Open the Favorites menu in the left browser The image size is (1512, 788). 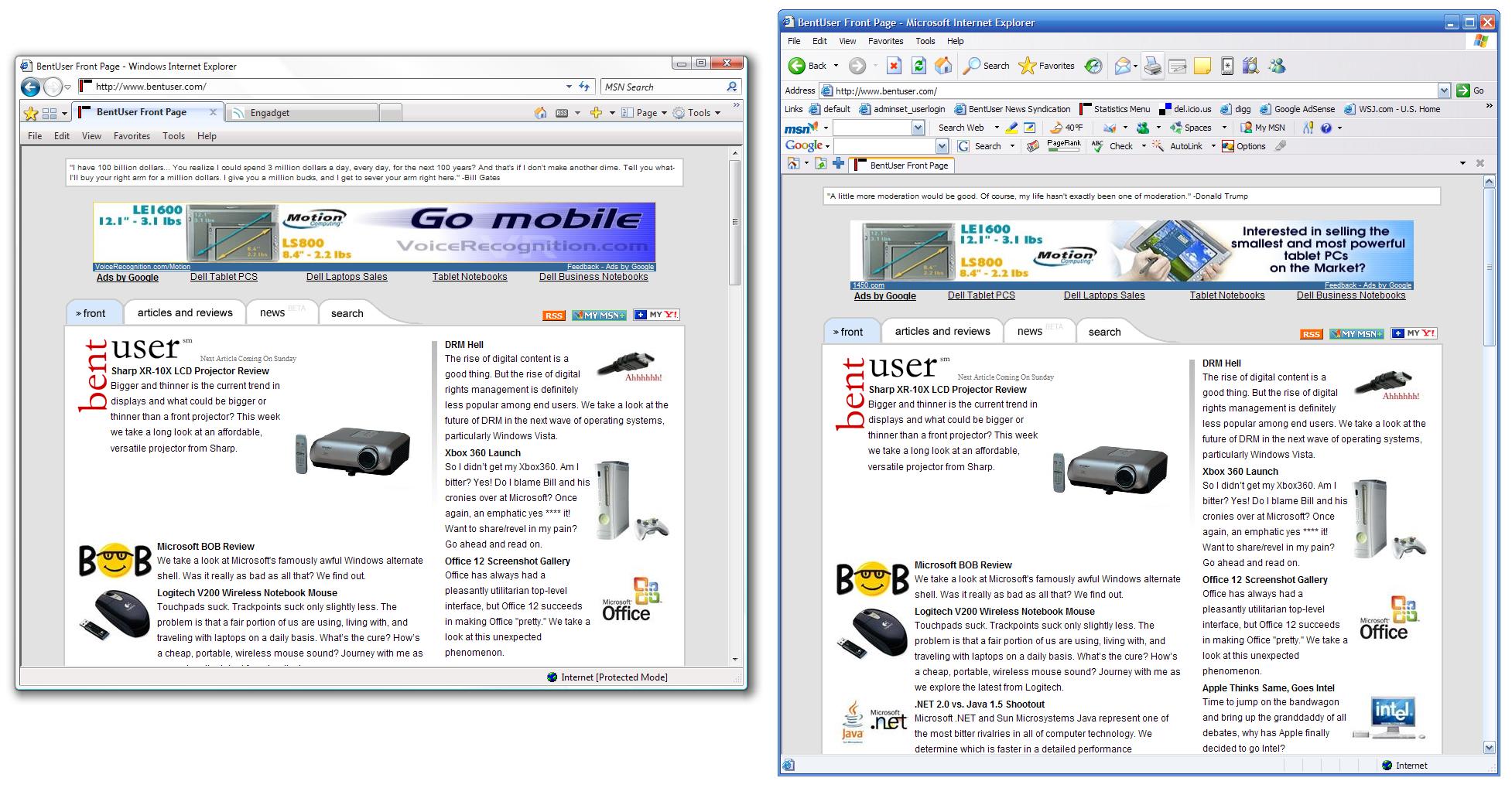[x=132, y=136]
